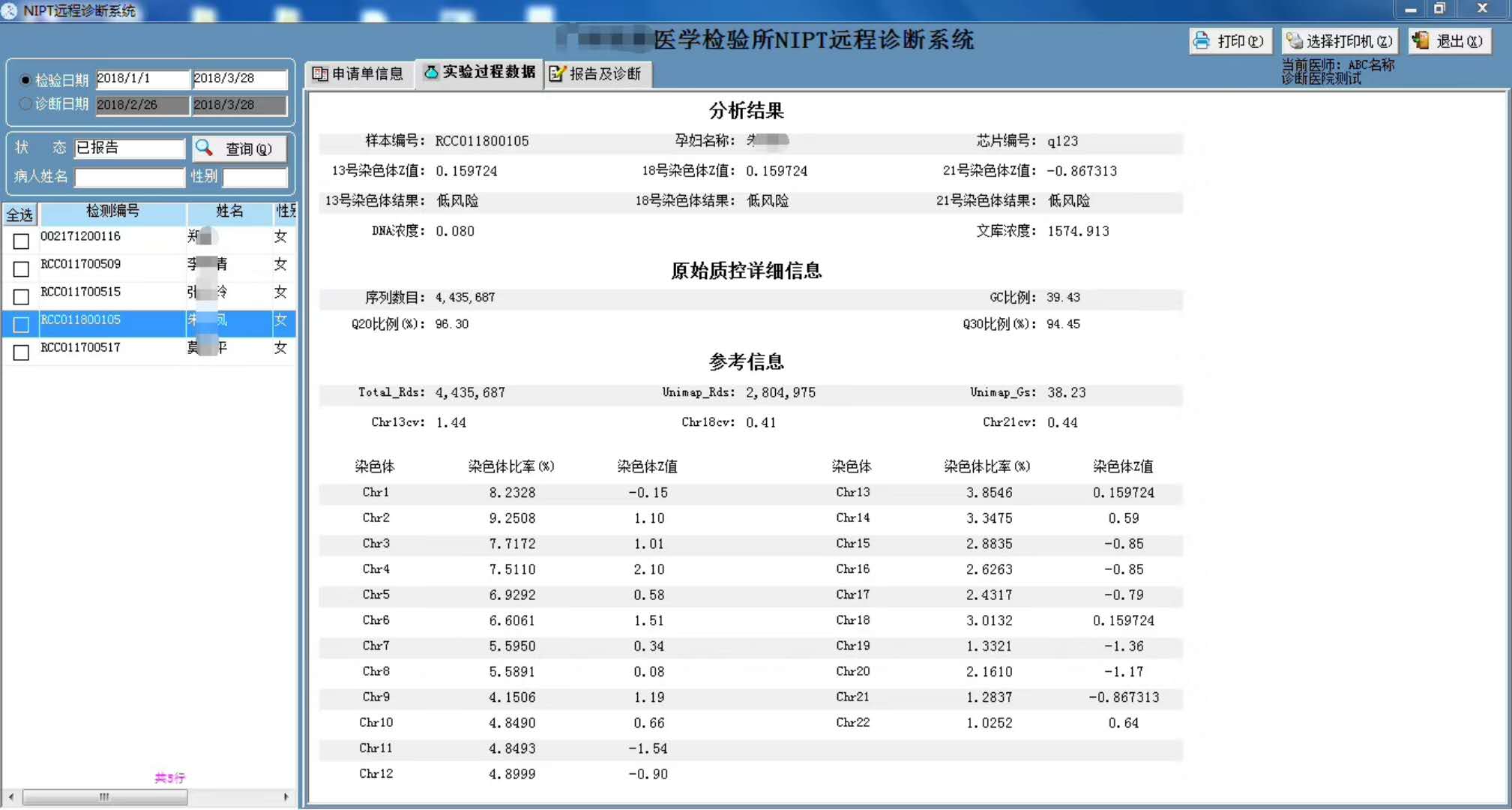Click the 全选 select-all header button
The height and width of the screenshot is (810, 1512).
pos(19,215)
